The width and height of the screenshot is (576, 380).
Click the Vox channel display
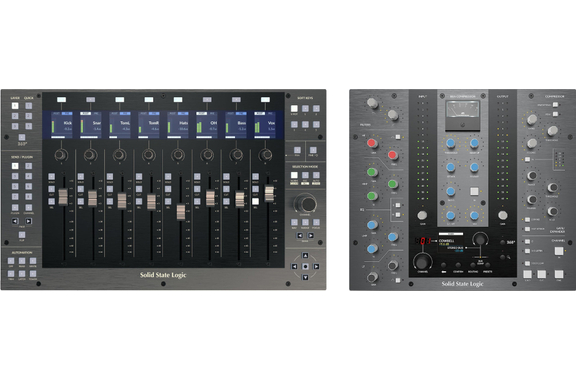pos(265,125)
